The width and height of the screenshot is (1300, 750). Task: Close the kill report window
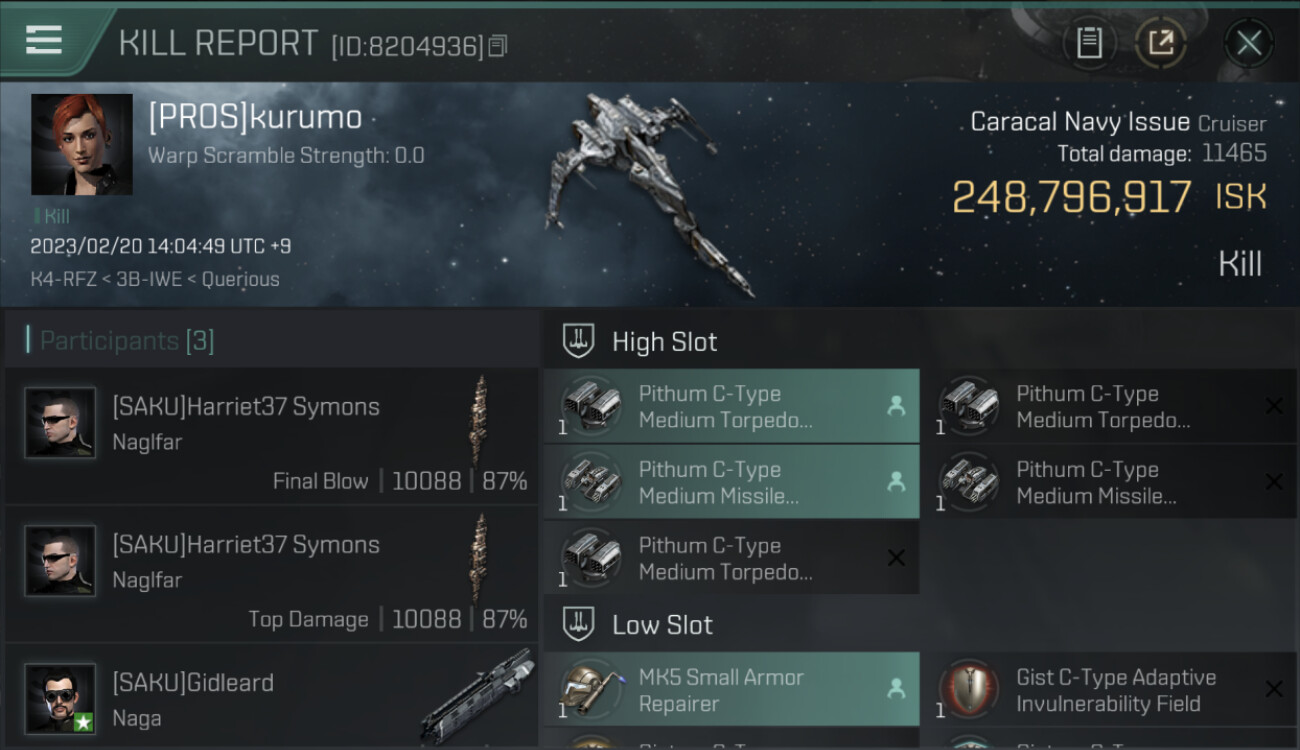pos(1248,43)
